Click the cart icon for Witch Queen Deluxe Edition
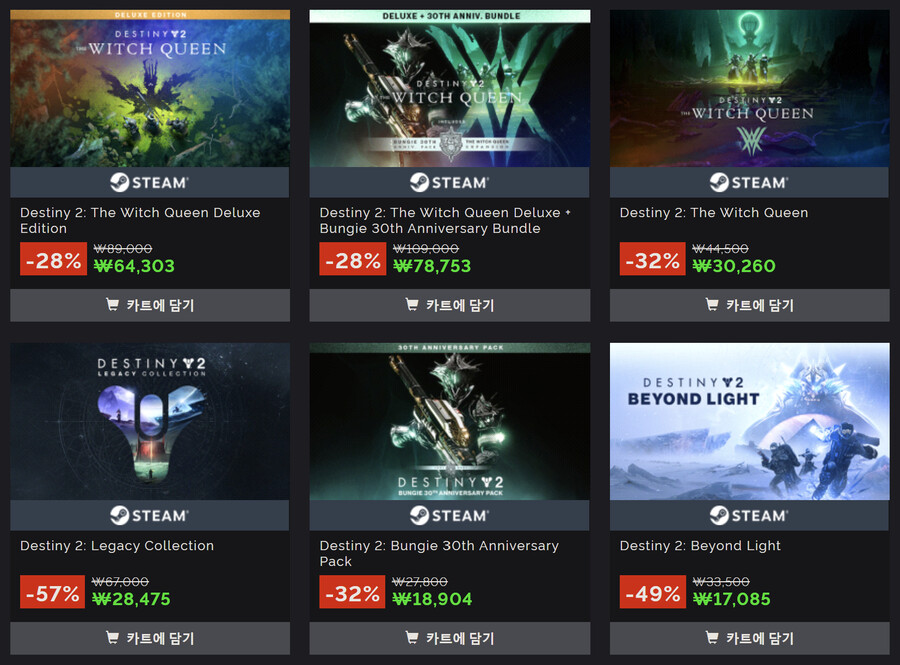This screenshot has width=900, height=665. pos(112,304)
